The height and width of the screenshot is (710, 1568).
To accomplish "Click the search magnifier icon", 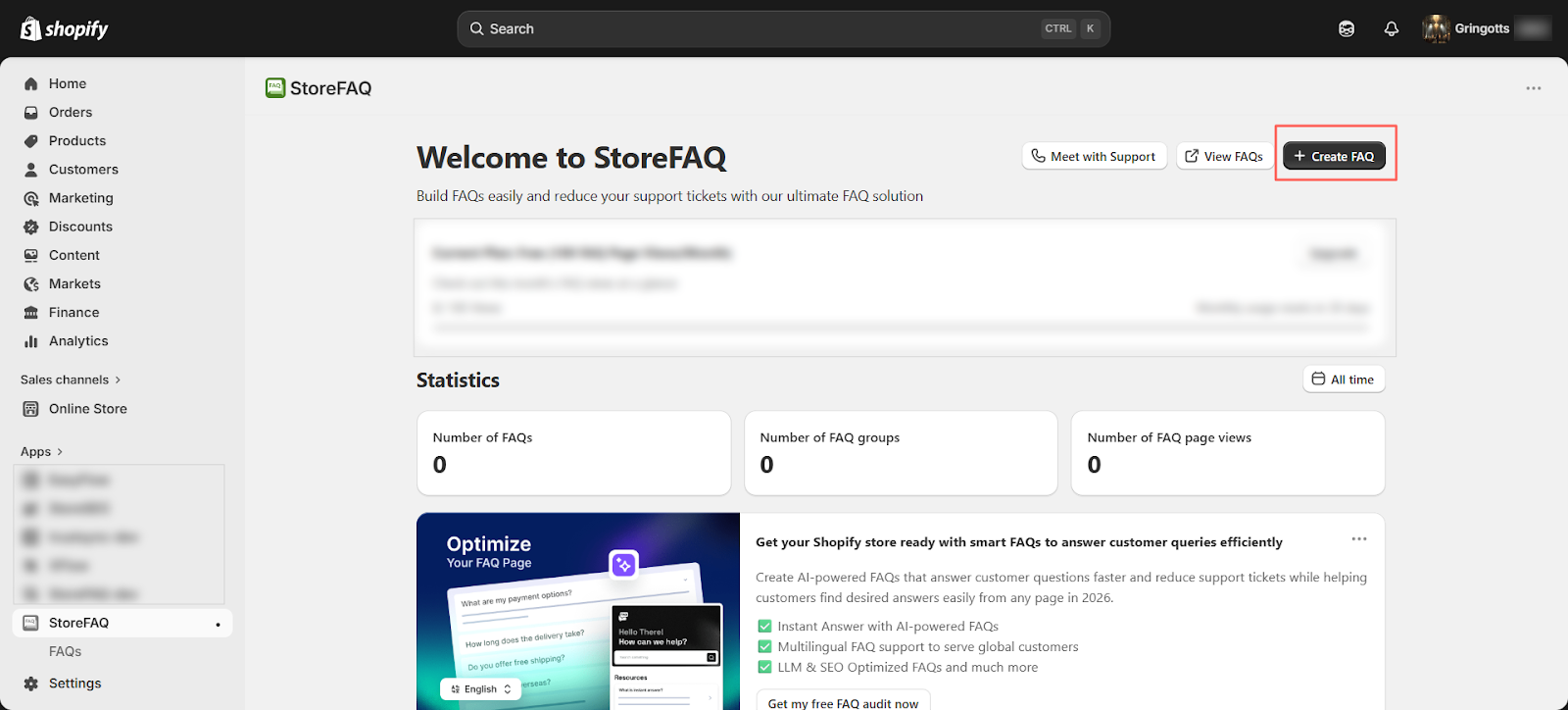I will [477, 28].
